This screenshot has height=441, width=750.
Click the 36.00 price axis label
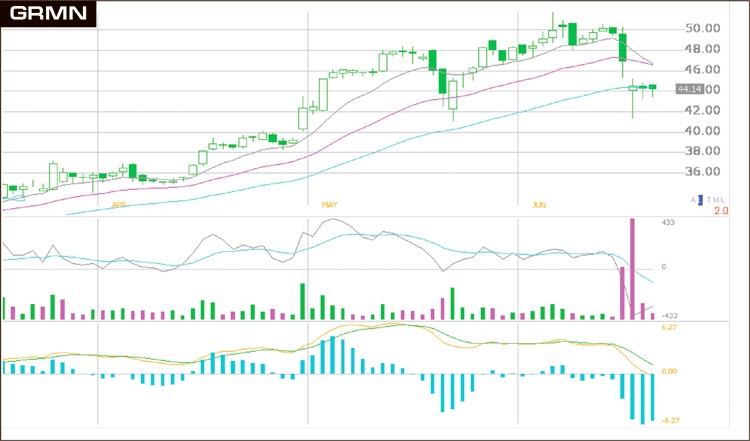[702, 172]
